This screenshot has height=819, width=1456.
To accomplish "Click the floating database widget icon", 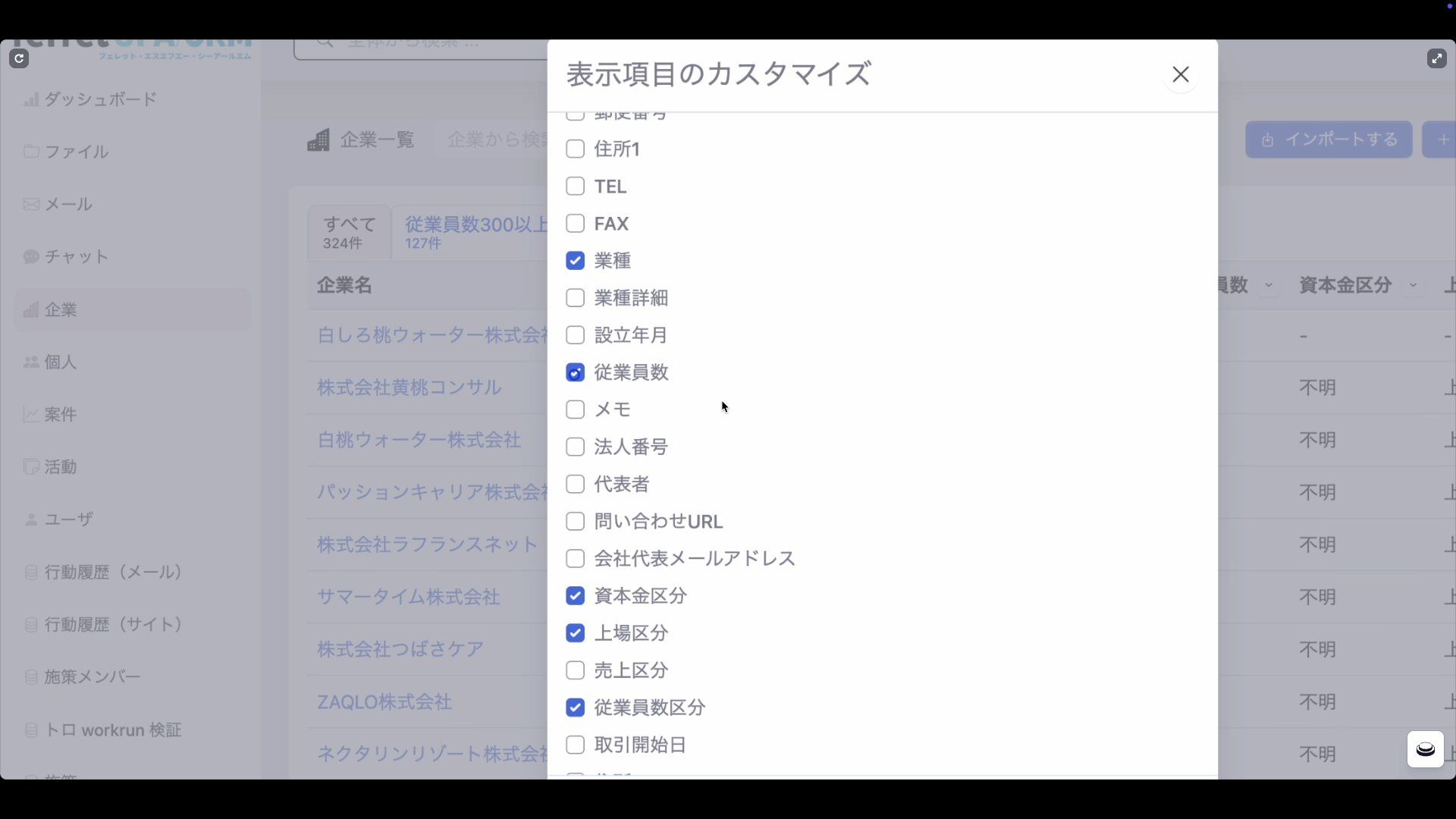I will (1425, 749).
